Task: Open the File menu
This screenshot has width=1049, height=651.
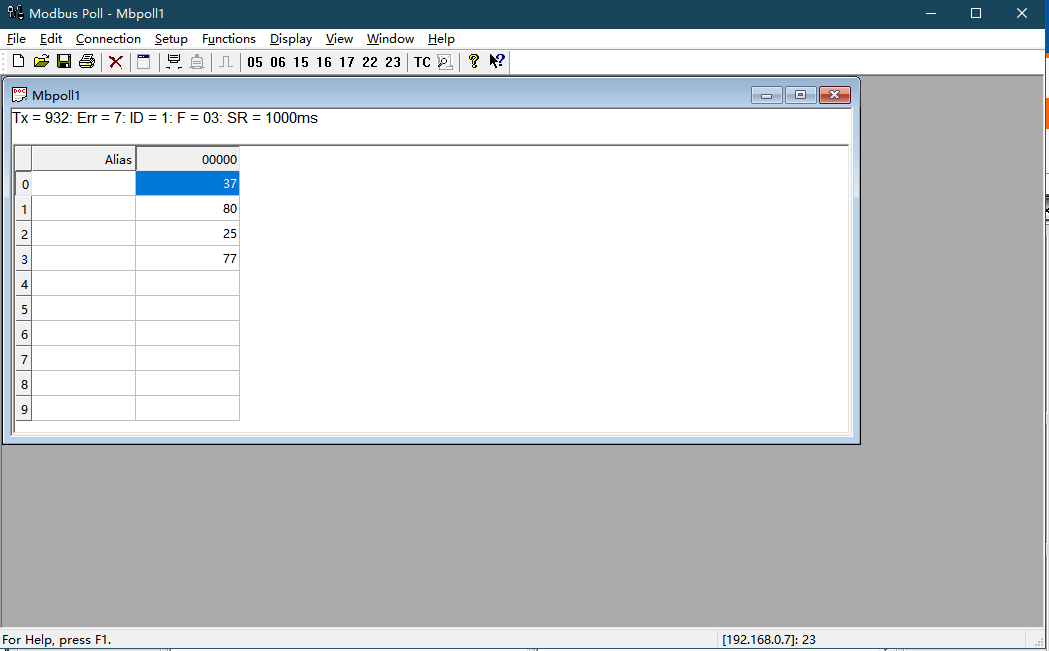Action: point(16,39)
